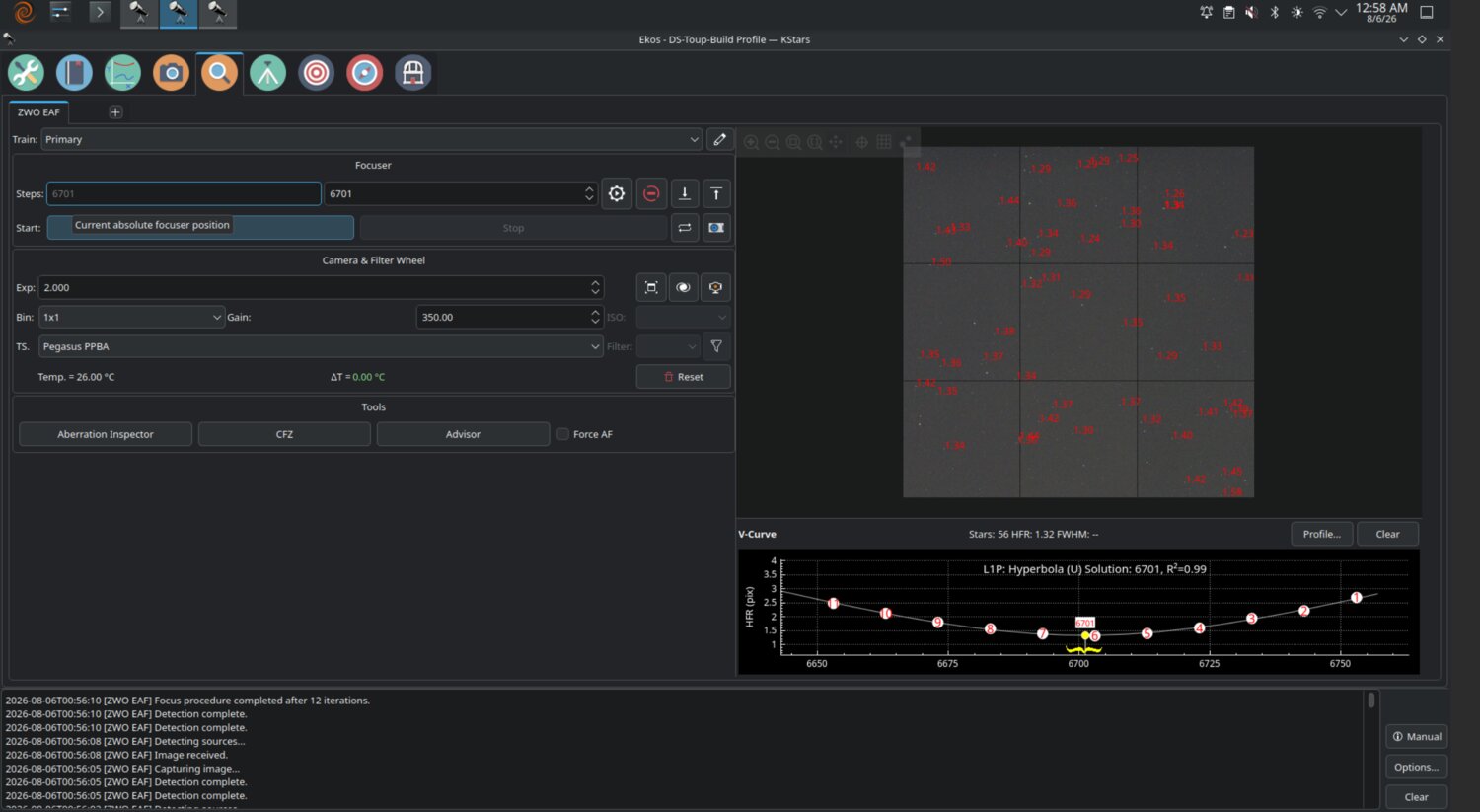Click the Advisor button

click(463, 434)
